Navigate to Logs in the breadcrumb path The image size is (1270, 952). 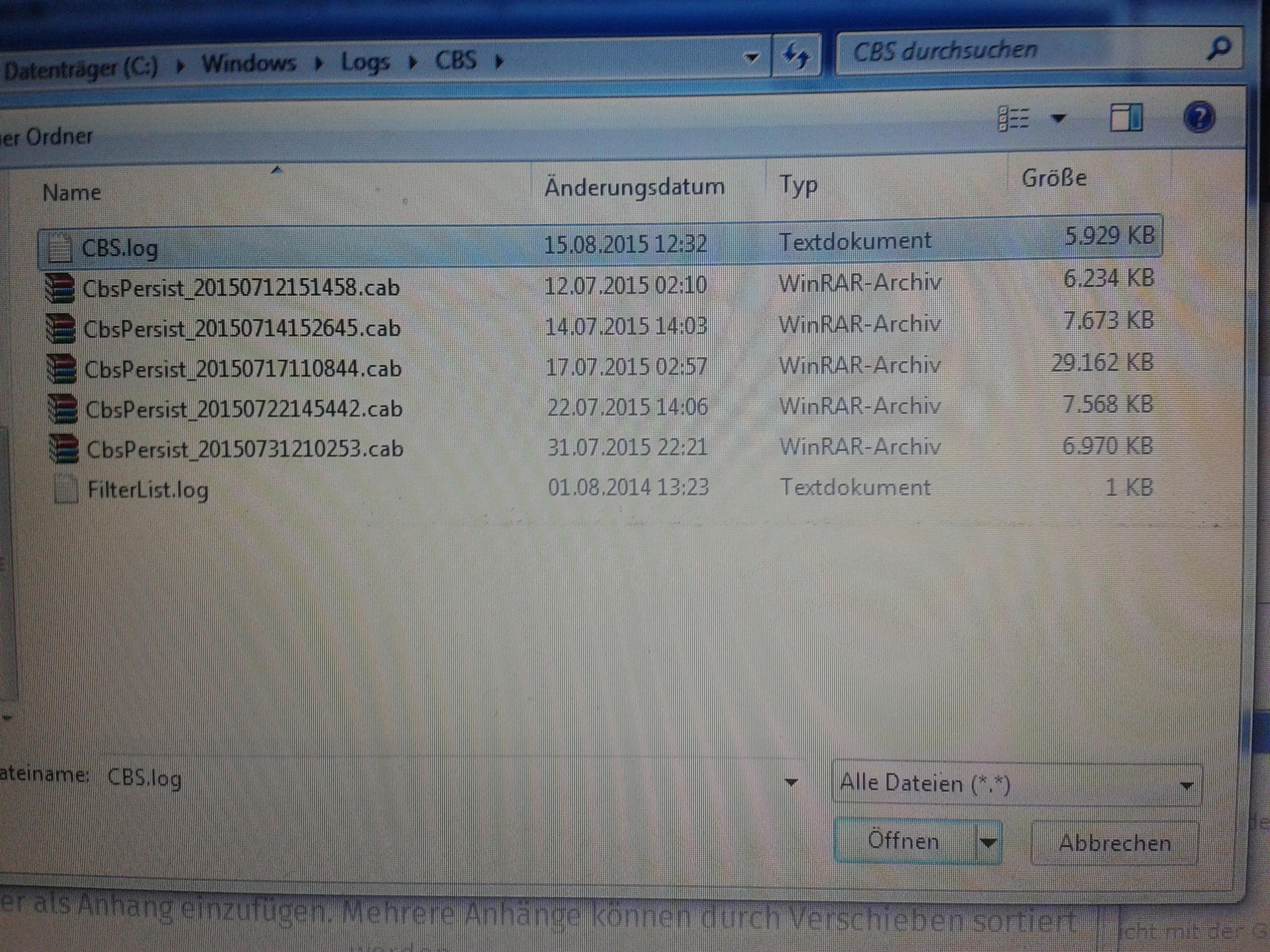[365, 62]
